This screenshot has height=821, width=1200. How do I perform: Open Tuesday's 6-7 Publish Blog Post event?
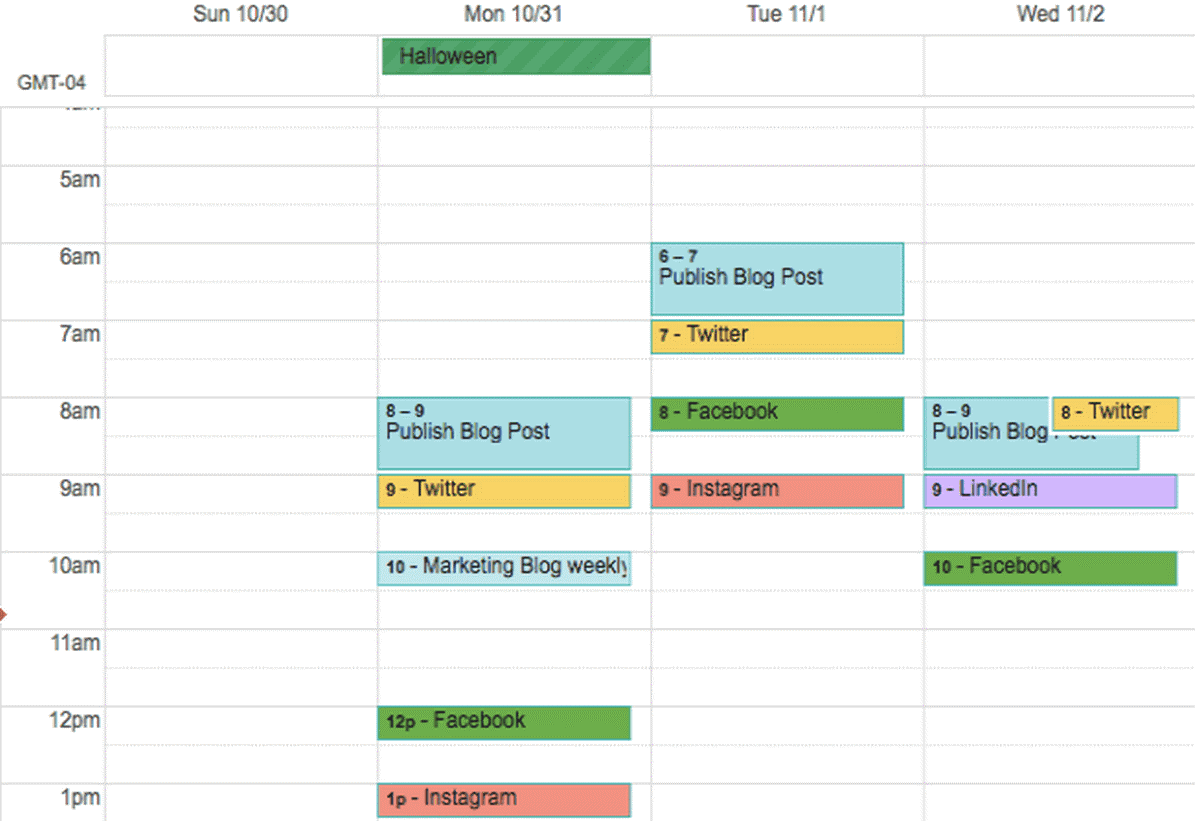tap(777, 278)
